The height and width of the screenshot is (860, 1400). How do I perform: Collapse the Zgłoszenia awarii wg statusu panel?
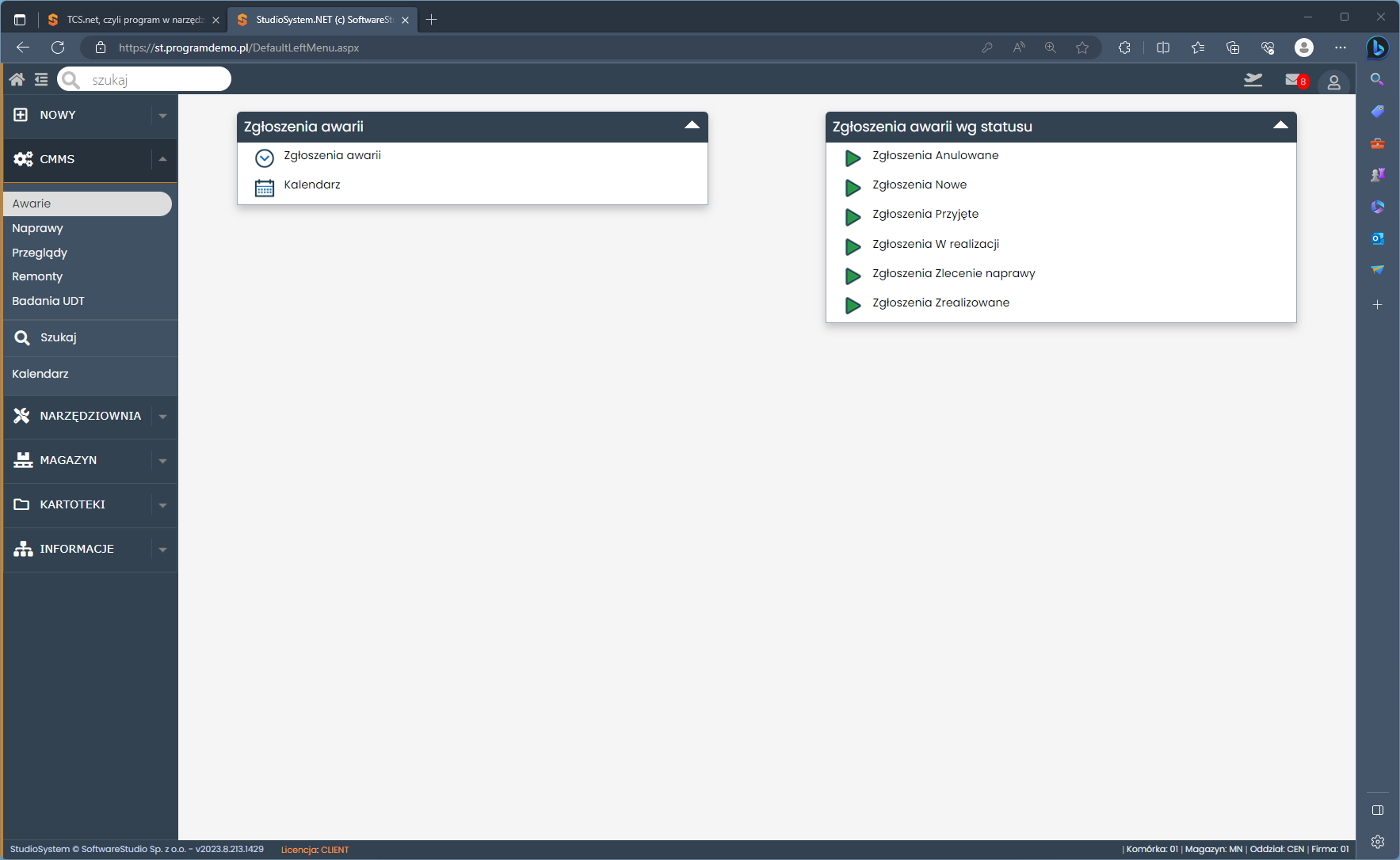click(1280, 126)
